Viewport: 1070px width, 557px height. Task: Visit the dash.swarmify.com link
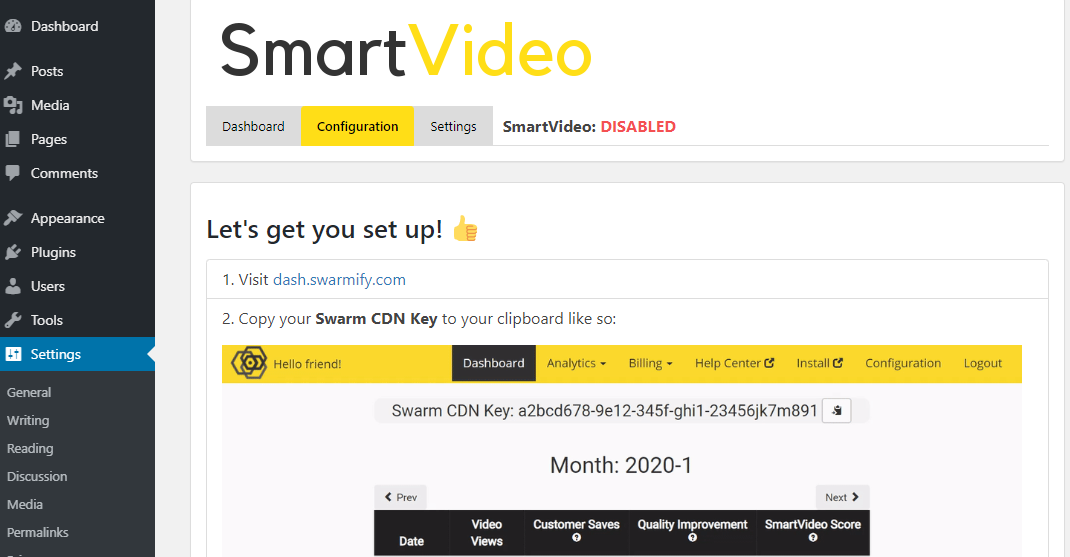pyautogui.click(x=339, y=280)
